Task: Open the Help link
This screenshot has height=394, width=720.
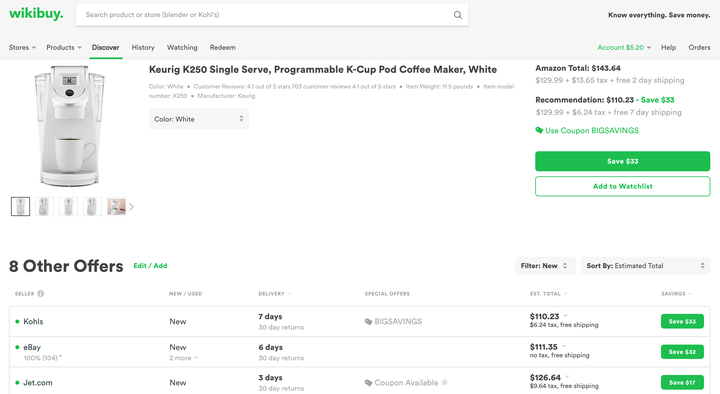Action: [x=669, y=47]
